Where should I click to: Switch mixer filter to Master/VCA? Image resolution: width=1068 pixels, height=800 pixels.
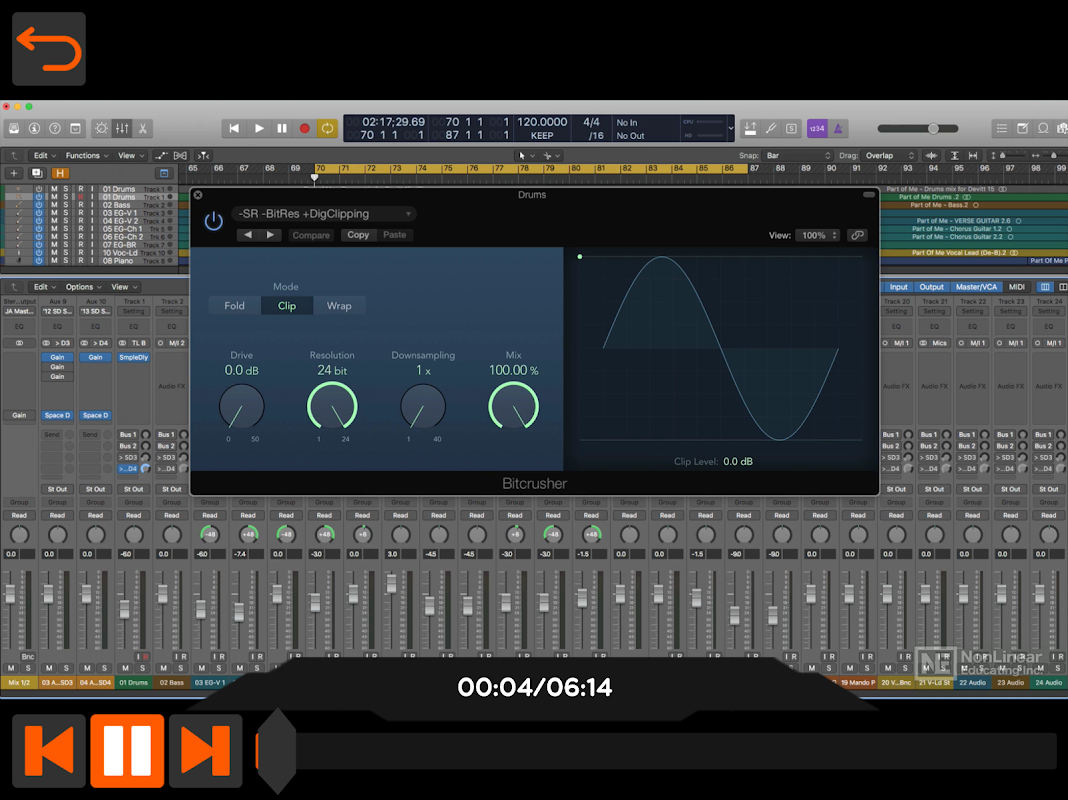976,287
